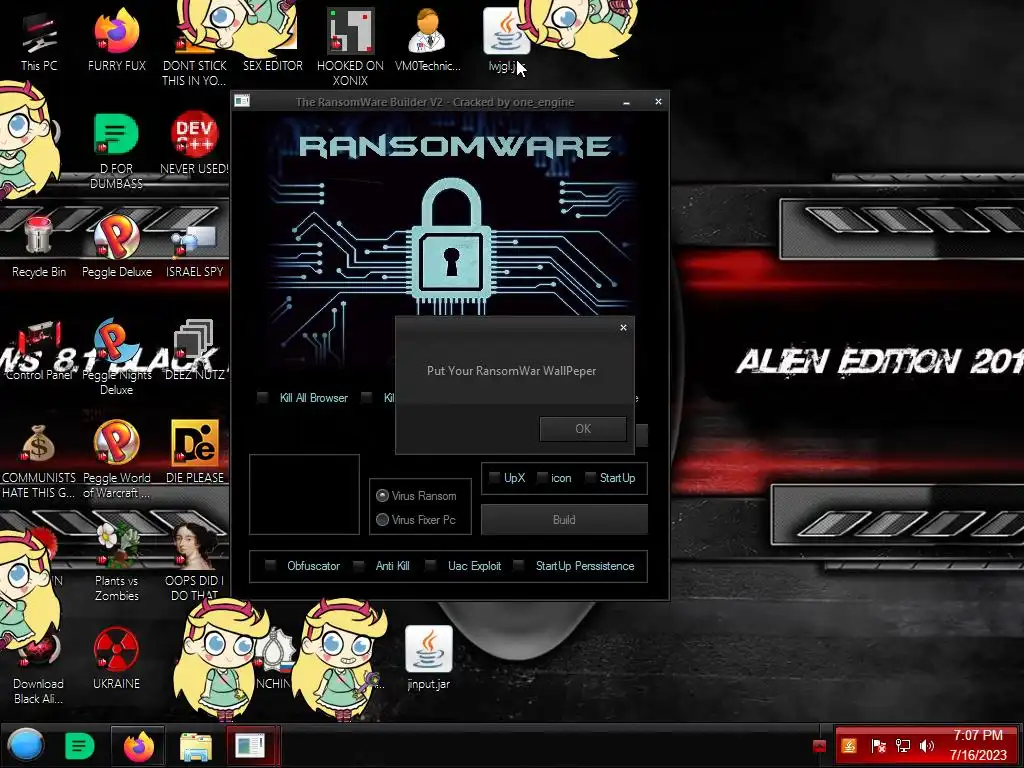Click the builder window title bar icon
The height and width of the screenshot is (768, 1024).
[x=242, y=101]
